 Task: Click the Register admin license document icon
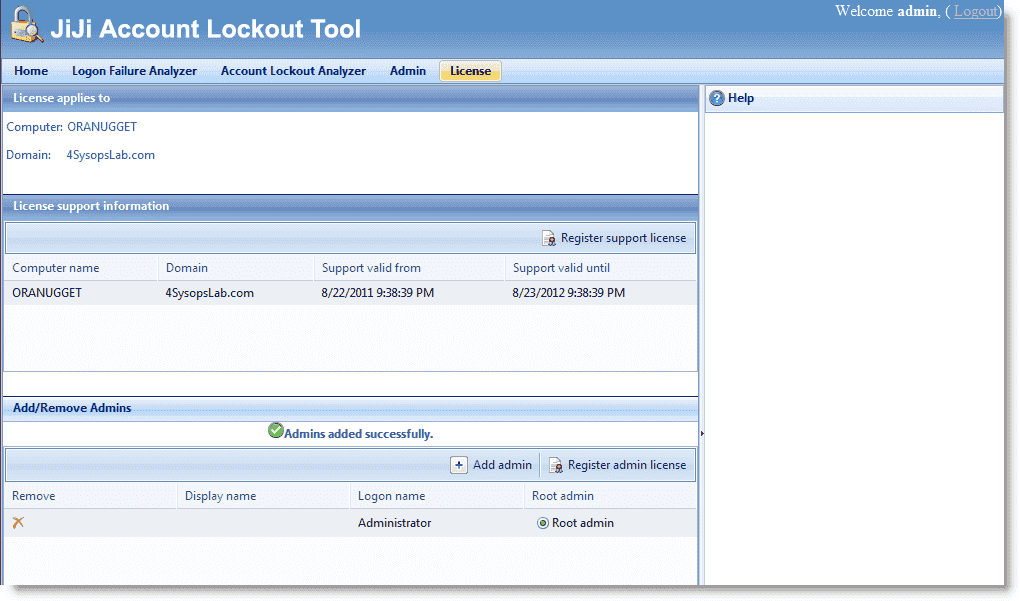click(x=556, y=466)
